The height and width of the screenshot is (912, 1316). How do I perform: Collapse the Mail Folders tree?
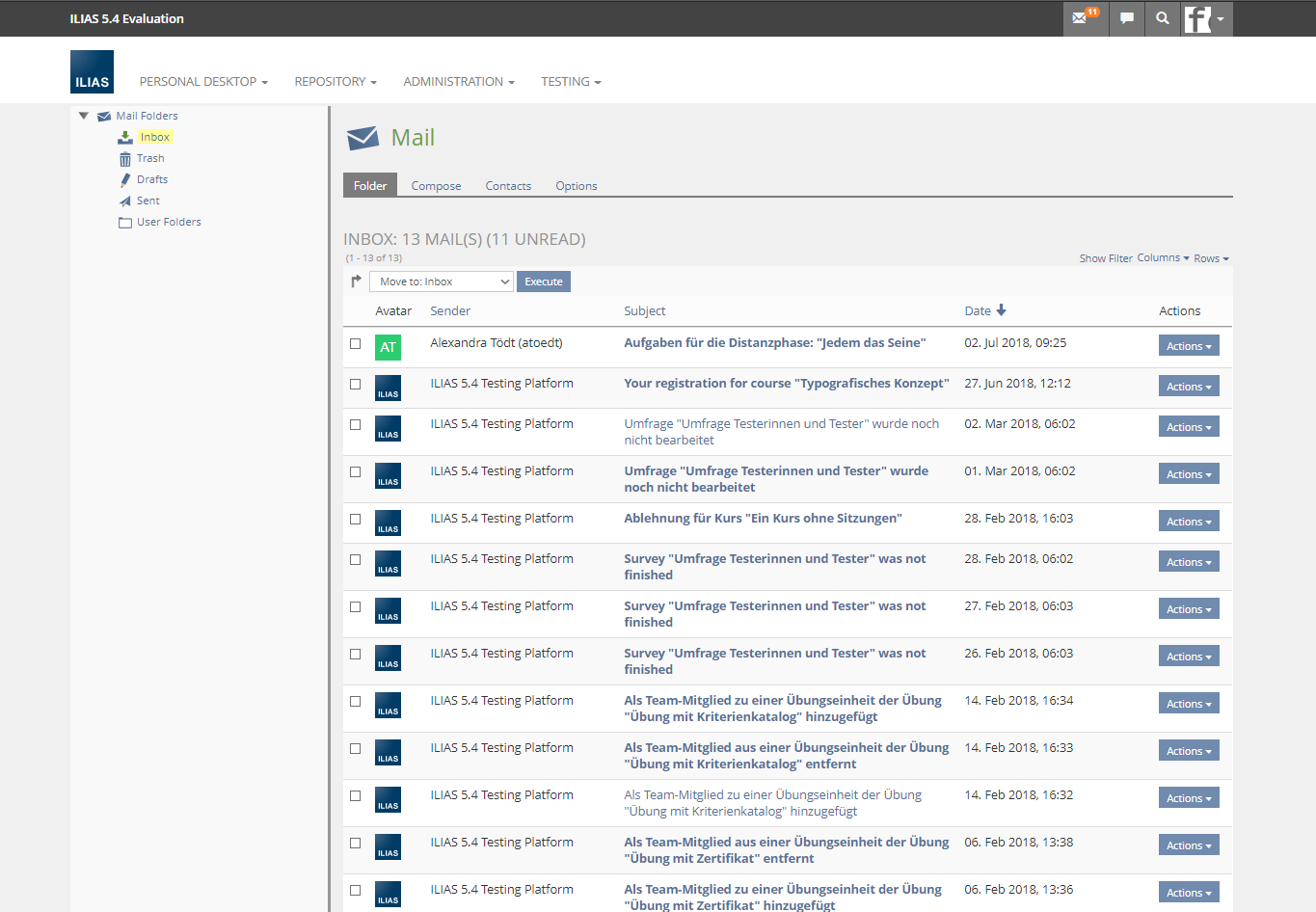pyautogui.click(x=84, y=116)
